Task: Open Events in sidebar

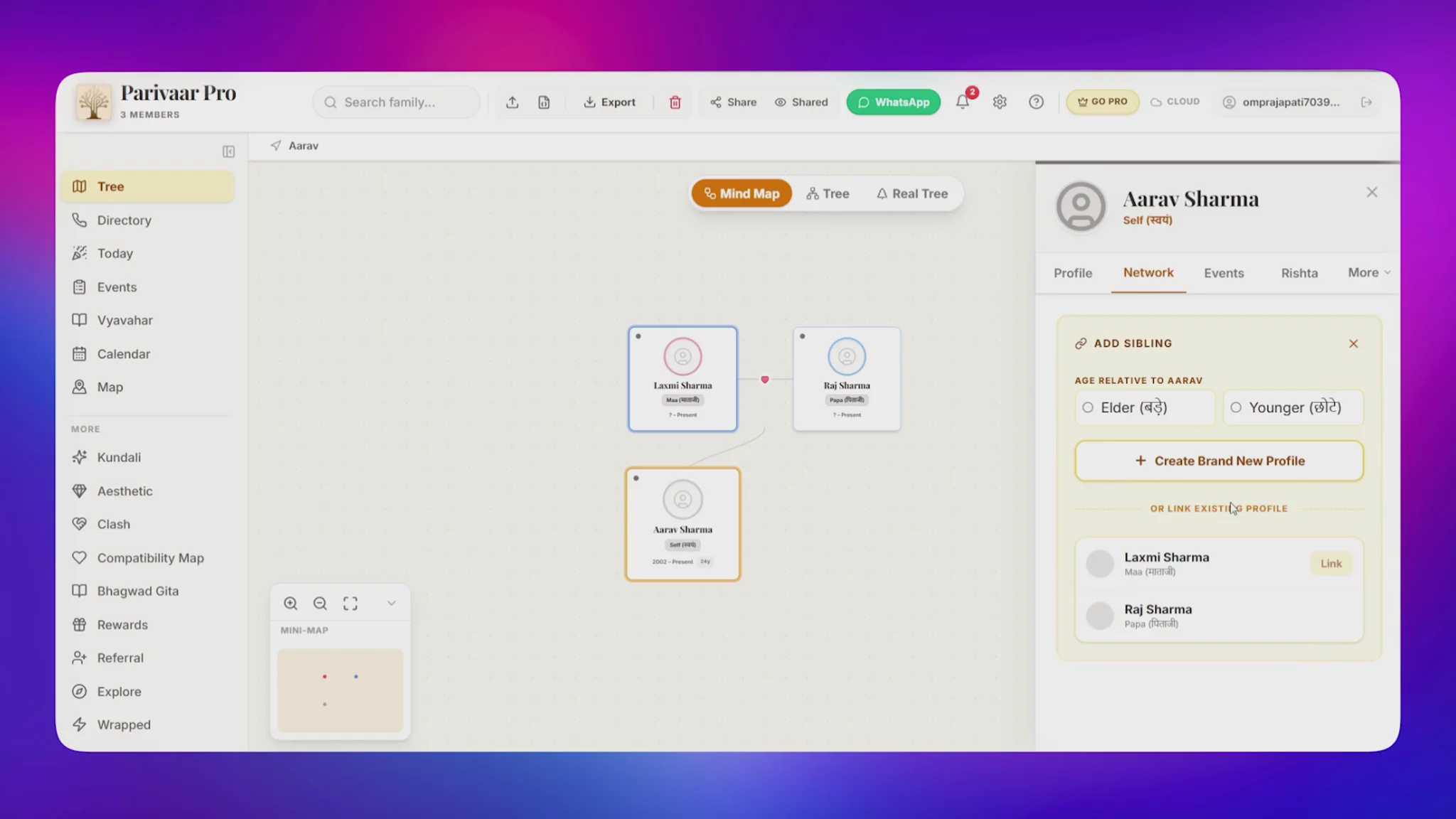Action: pos(147,287)
